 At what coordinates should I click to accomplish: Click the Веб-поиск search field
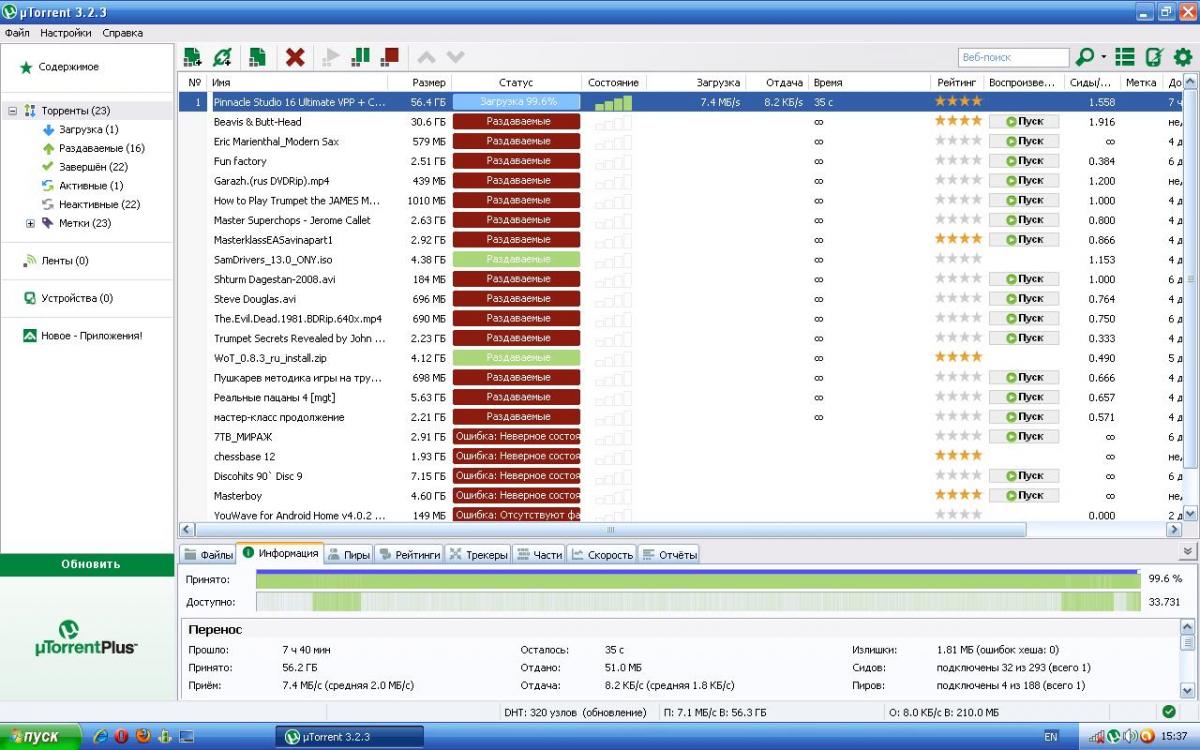[1012, 58]
